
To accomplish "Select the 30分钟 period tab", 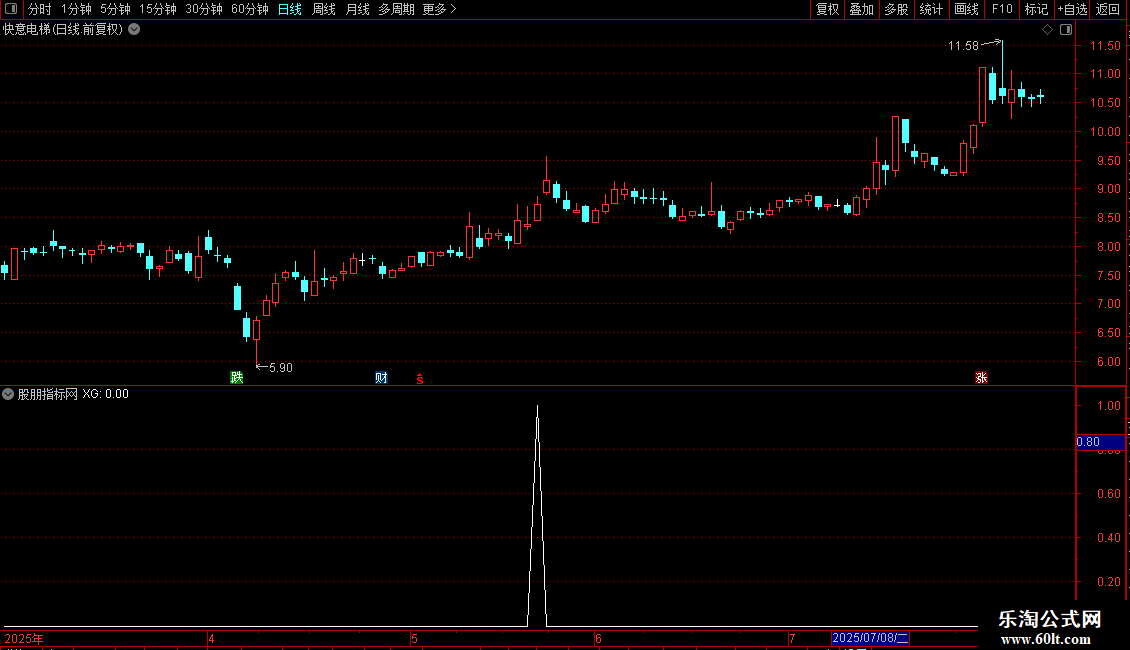I will pos(204,9).
